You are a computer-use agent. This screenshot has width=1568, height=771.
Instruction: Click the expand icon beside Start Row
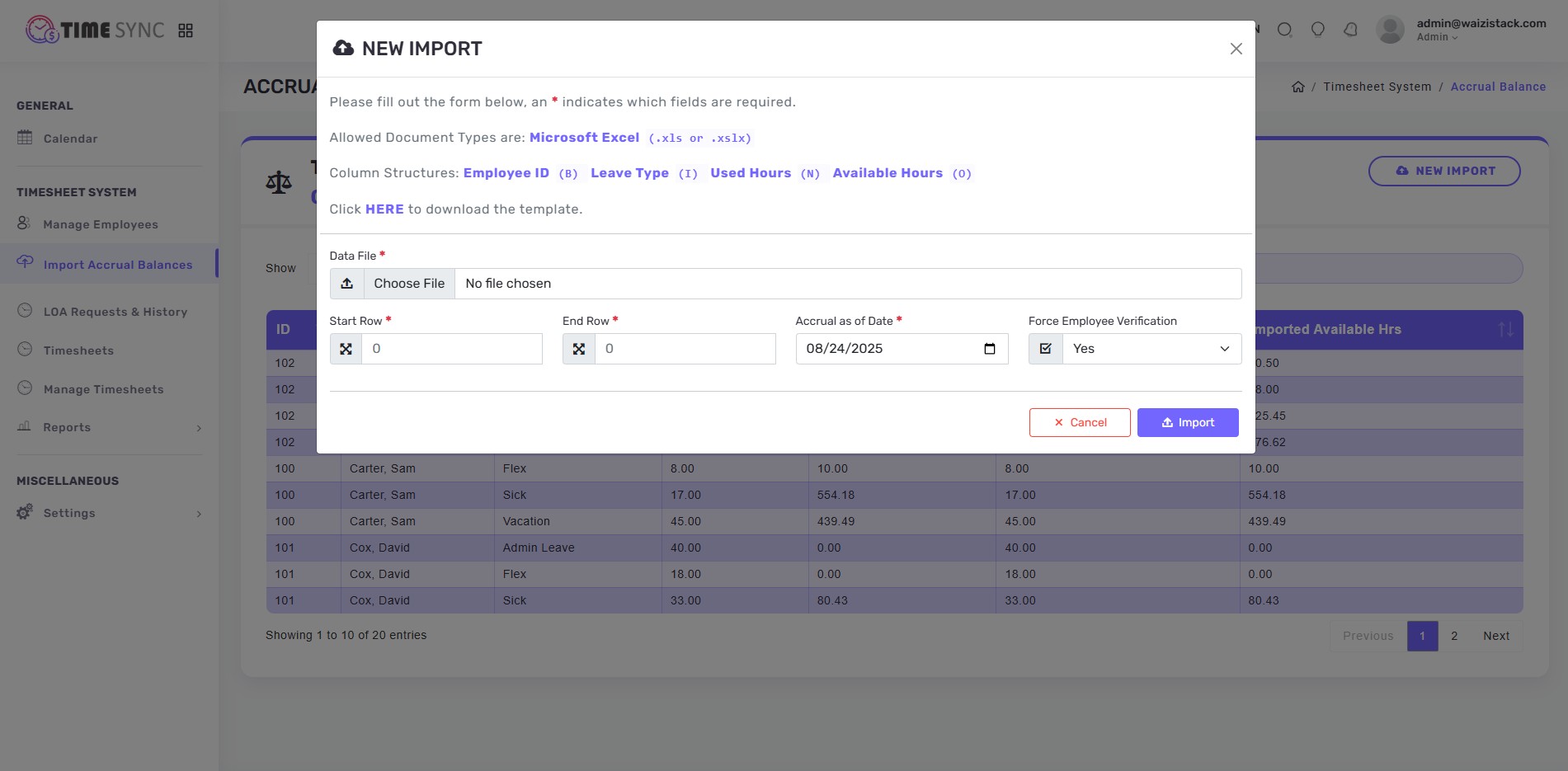pyautogui.click(x=346, y=349)
